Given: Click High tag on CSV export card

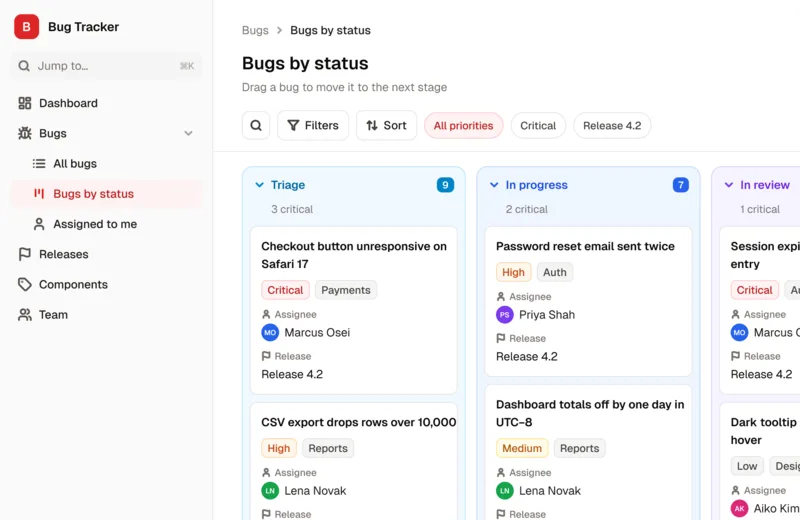Looking at the screenshot, I should (279, 448).
